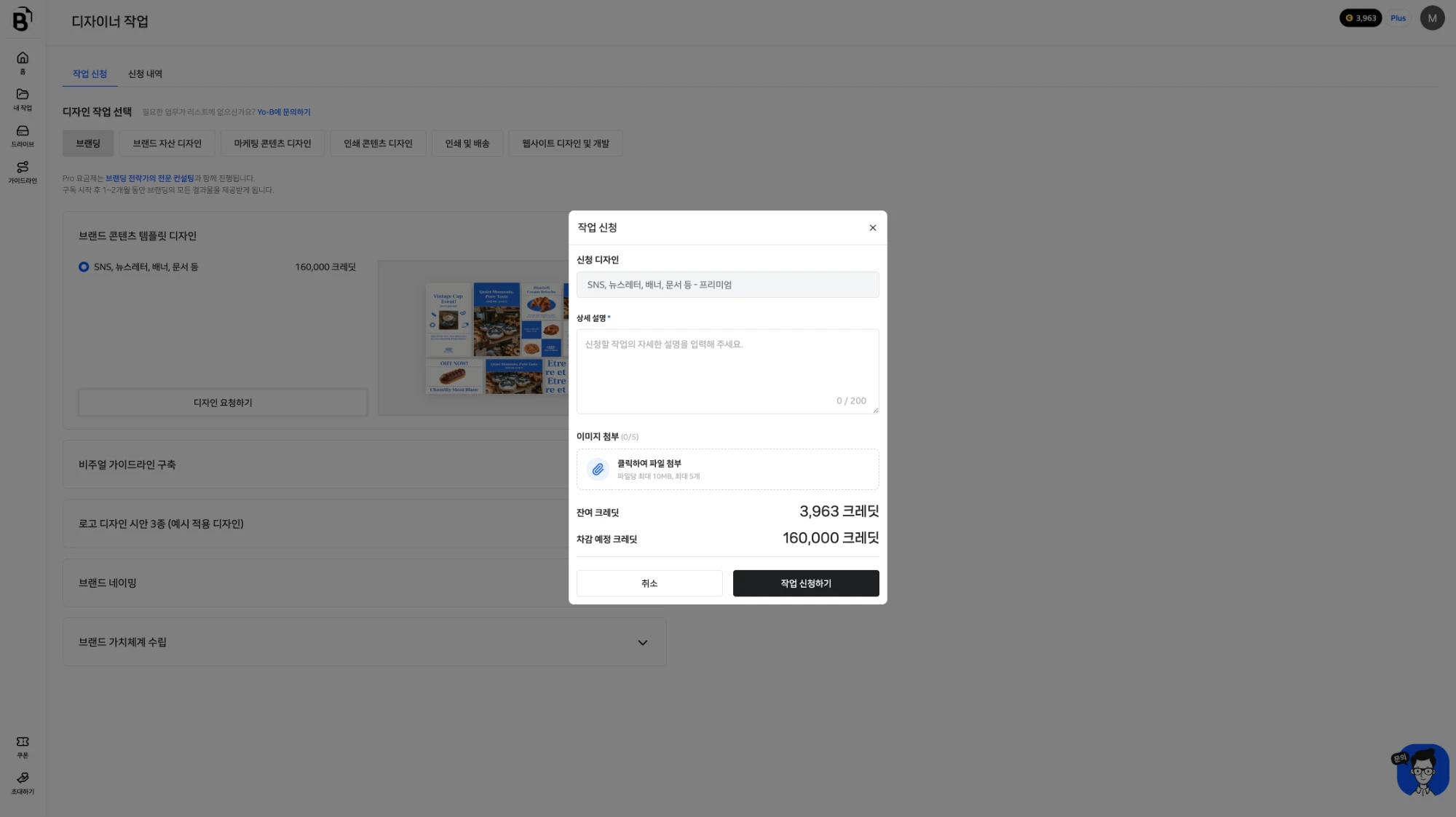Click the paperclip attach icon
This screenshot has height=817, width=1456.
[x=598, y=469]
